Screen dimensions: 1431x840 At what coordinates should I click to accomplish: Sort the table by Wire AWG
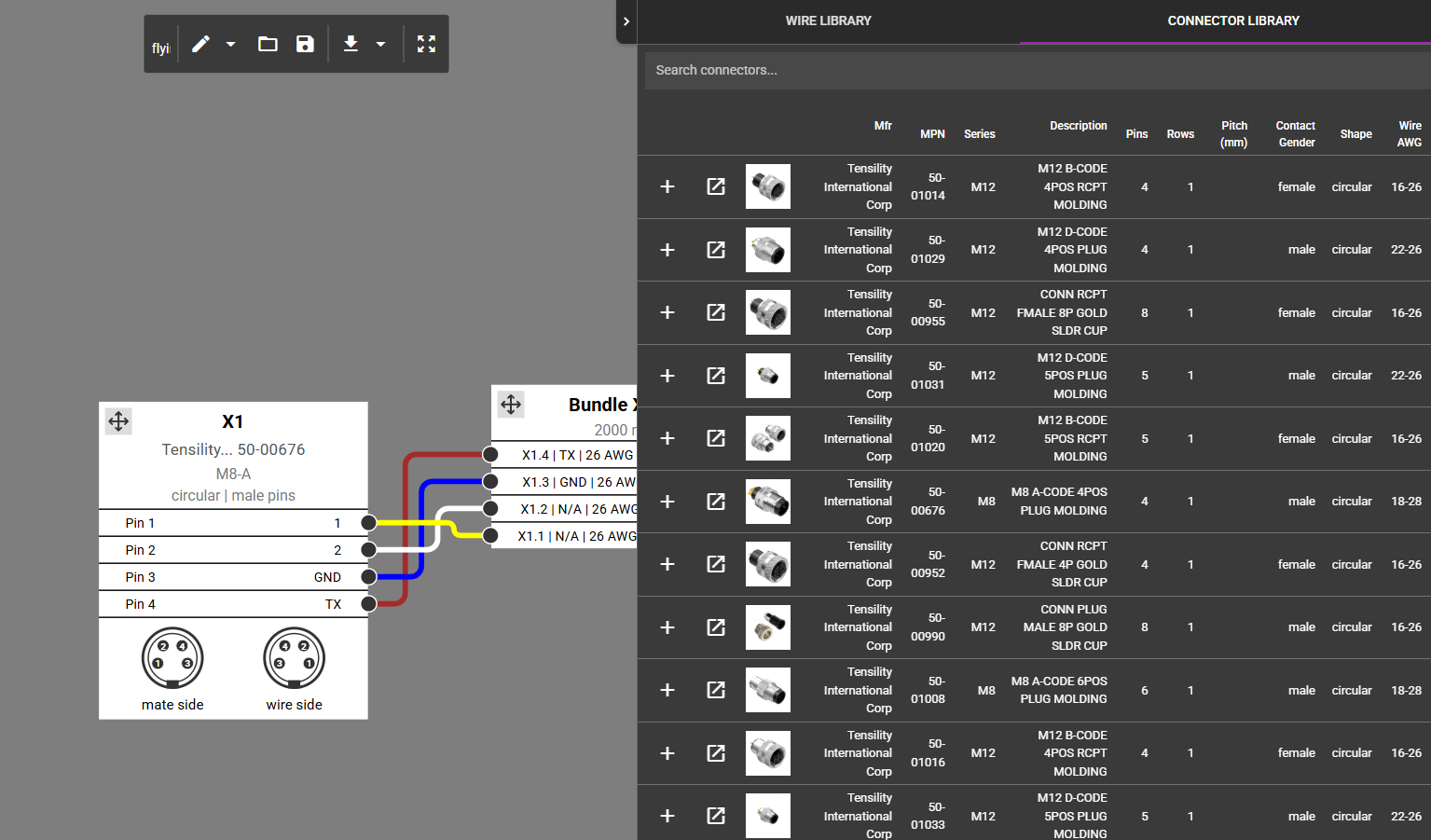(1409, 133)
